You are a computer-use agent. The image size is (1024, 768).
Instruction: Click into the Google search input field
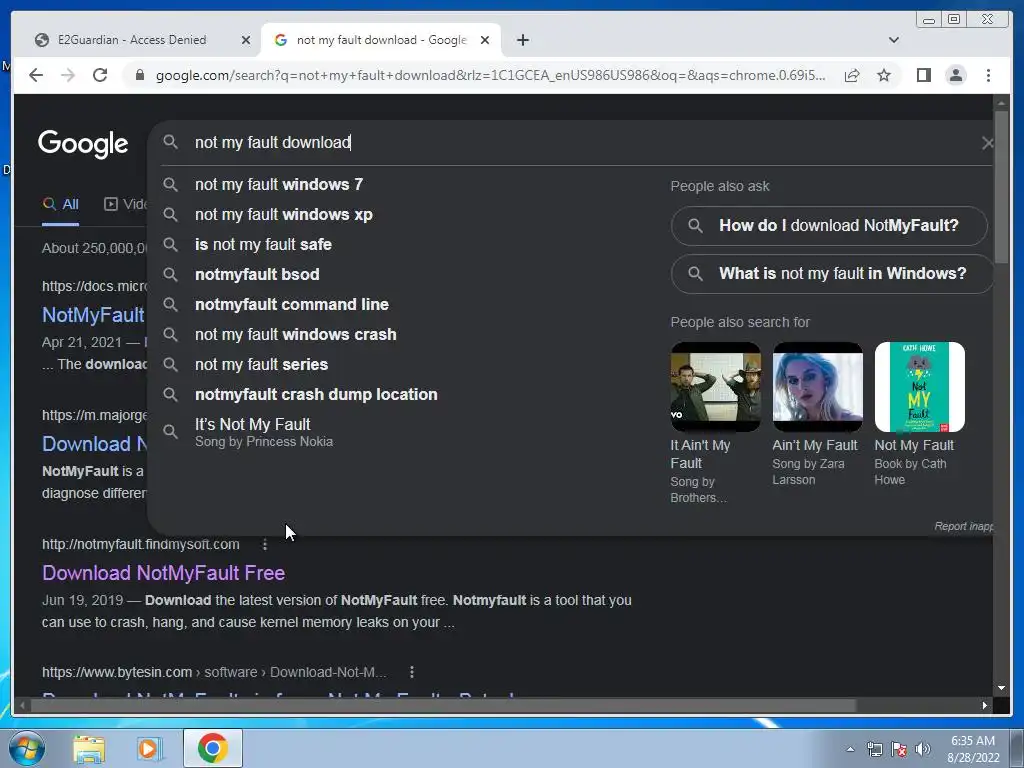point(575,142)
